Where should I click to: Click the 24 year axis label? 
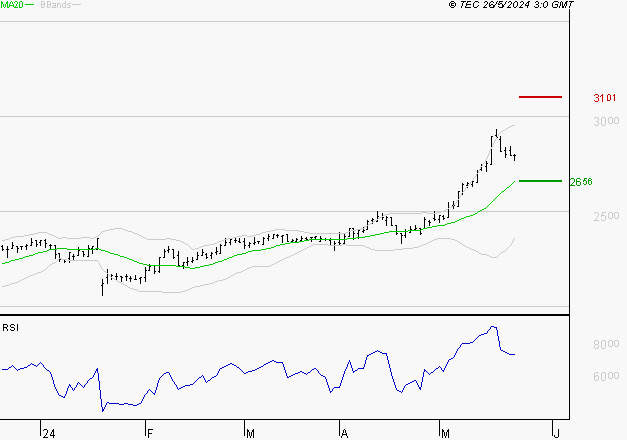49,434
